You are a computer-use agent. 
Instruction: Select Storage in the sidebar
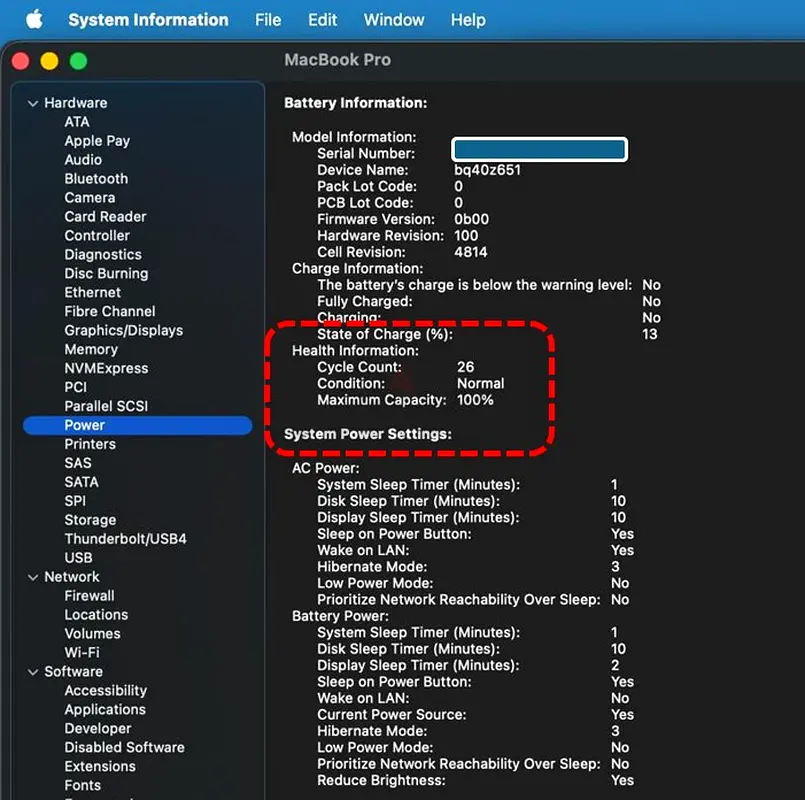pos(90,521)
